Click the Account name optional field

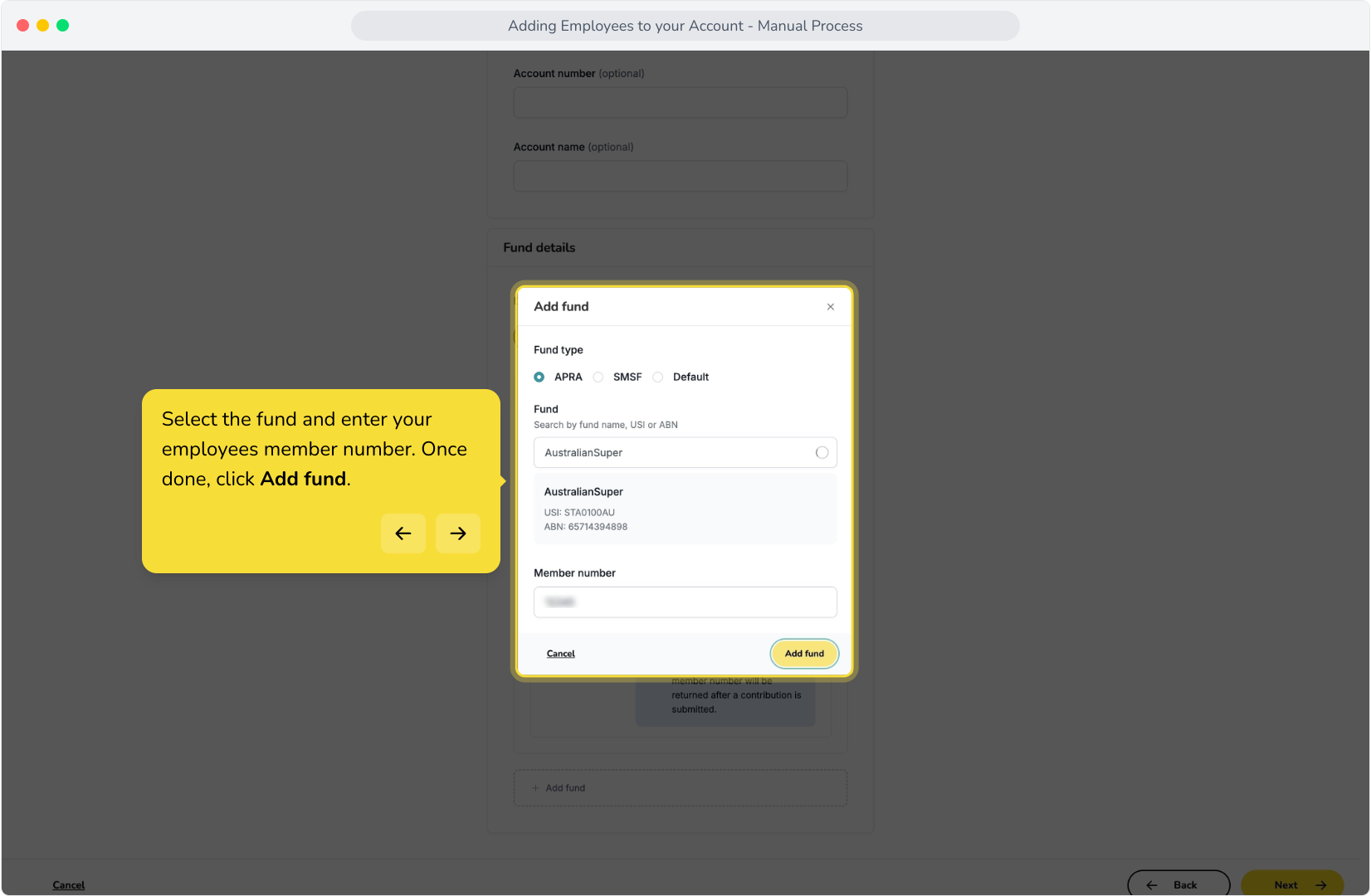pyautogui.click(x=681, y=176)
